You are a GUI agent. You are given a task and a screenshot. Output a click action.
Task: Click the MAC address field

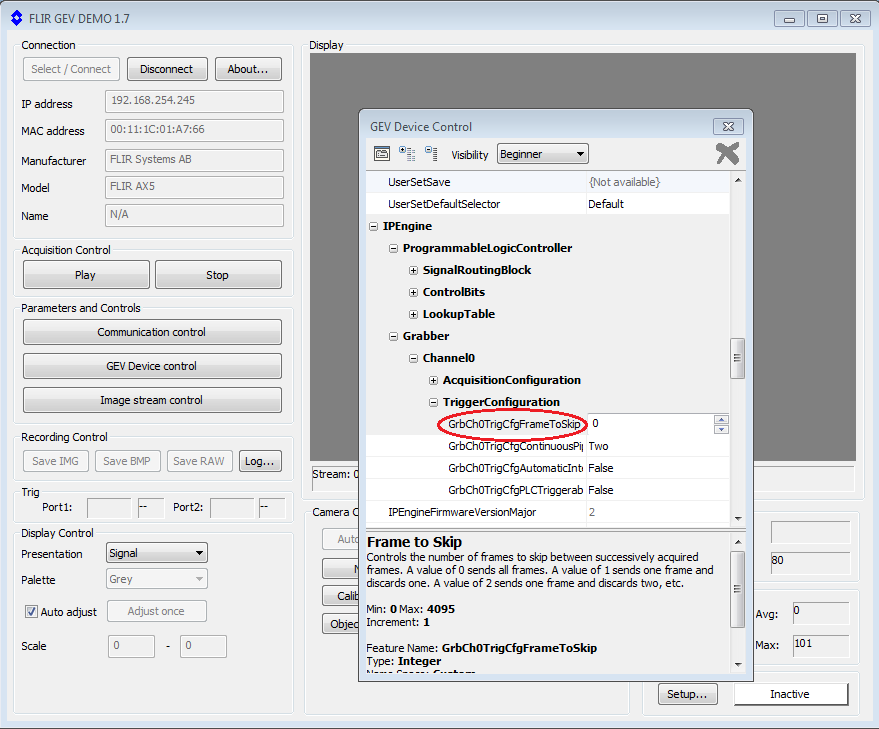(x=194, y=130)
